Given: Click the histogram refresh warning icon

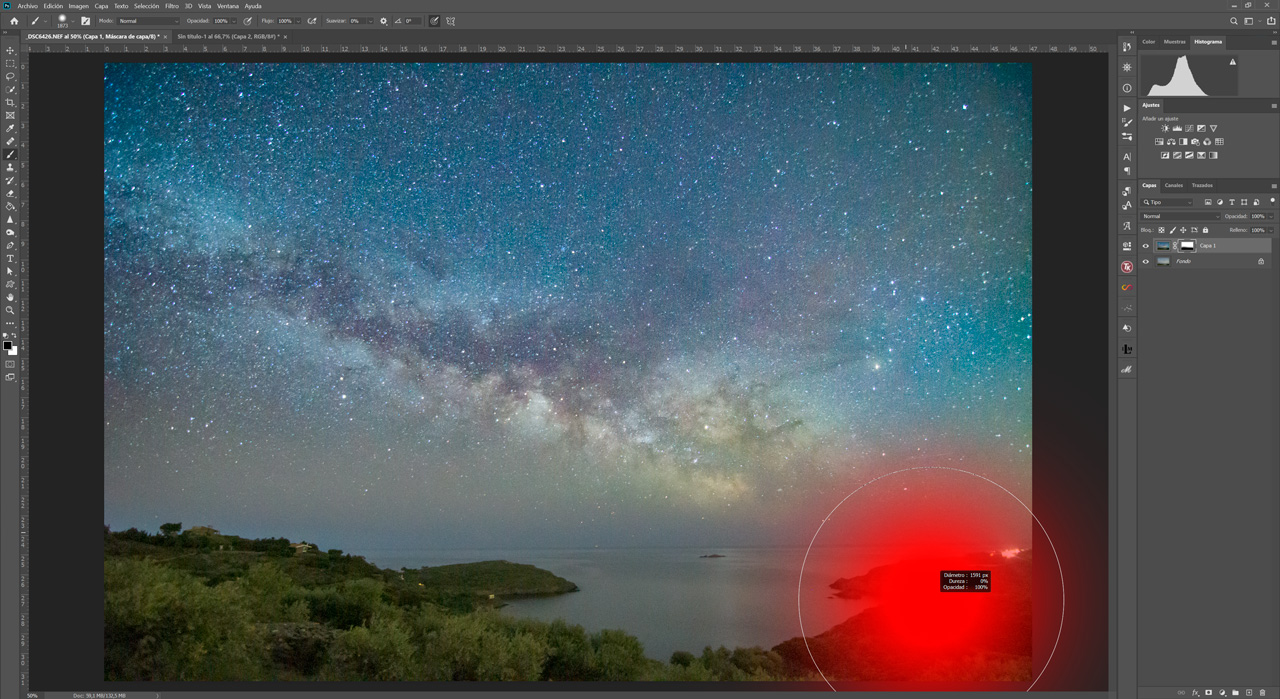Looking at the screenshot, I should pos(1233,62).
